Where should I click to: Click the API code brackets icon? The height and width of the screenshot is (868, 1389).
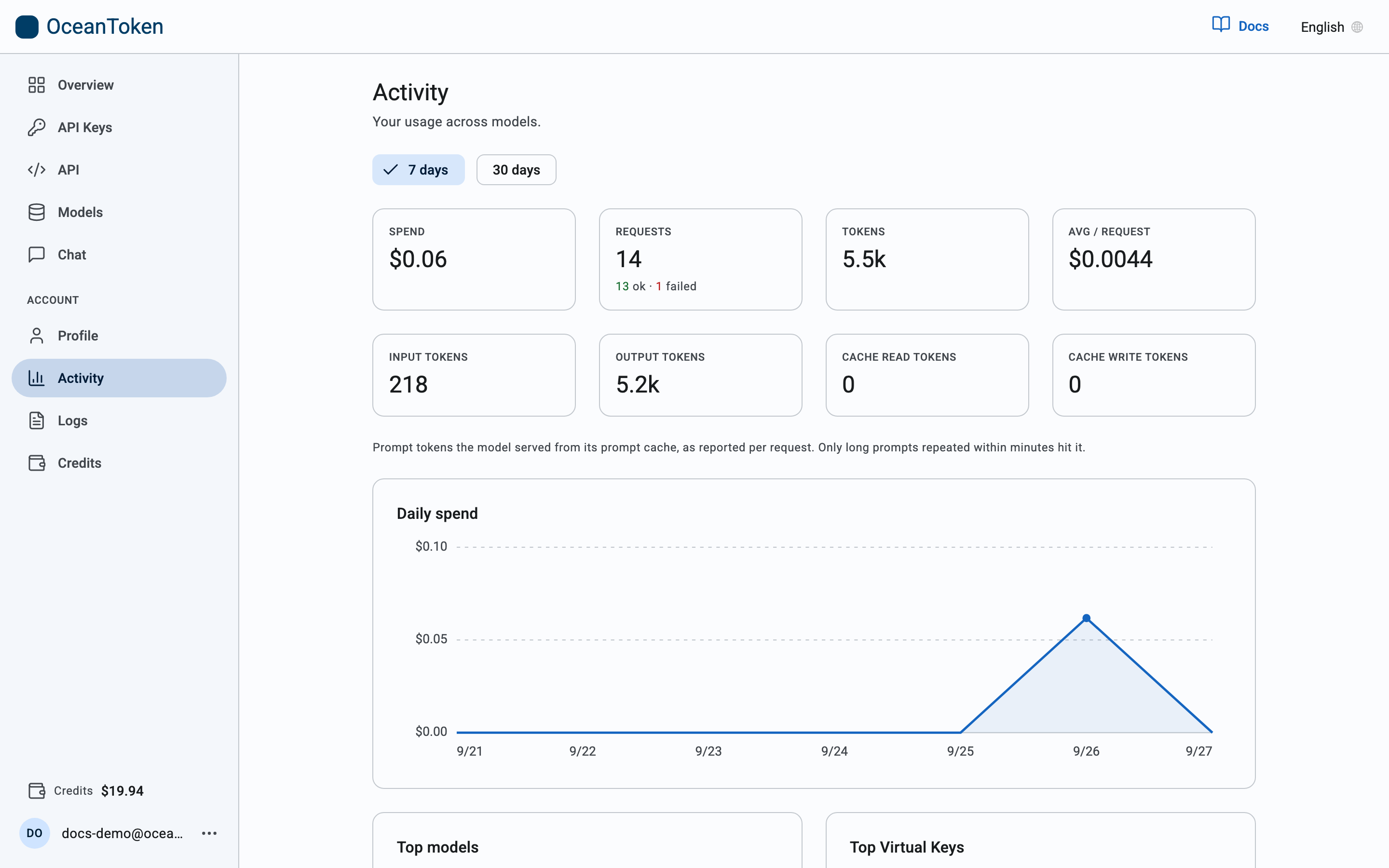(37, 170)
